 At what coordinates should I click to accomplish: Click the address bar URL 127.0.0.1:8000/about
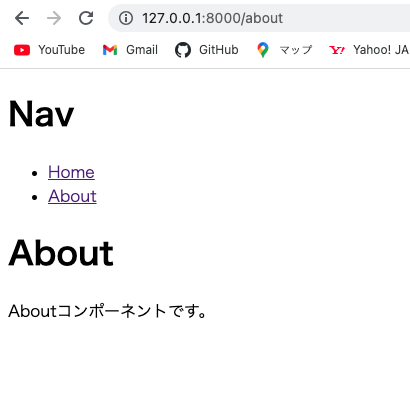212,18
